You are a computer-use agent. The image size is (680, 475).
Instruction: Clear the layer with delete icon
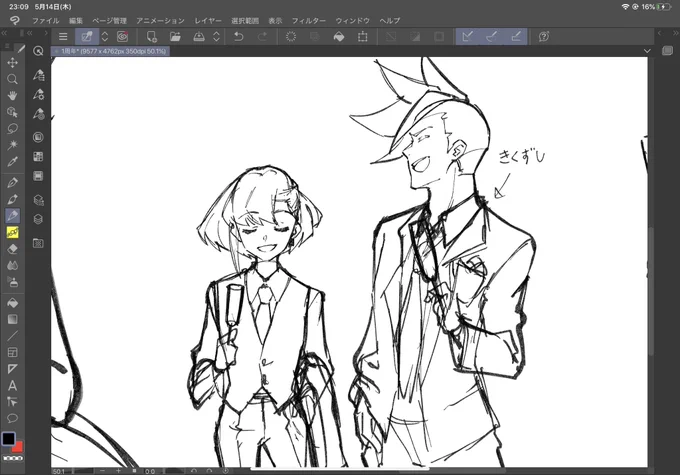tap(291, 36)
